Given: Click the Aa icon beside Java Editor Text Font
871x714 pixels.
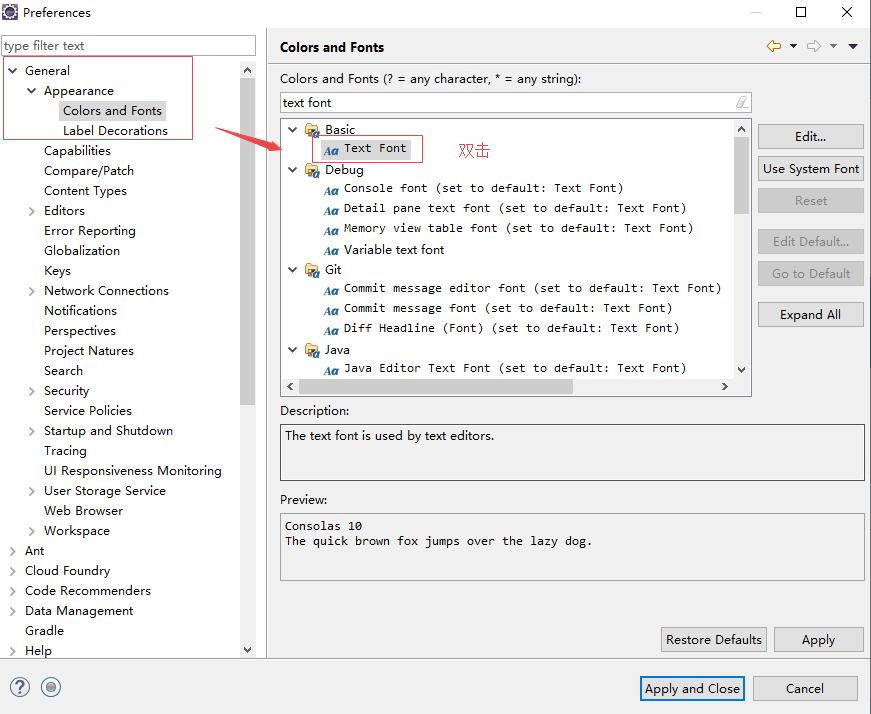Looking at the screenshot, I should [x=331, y=371].
